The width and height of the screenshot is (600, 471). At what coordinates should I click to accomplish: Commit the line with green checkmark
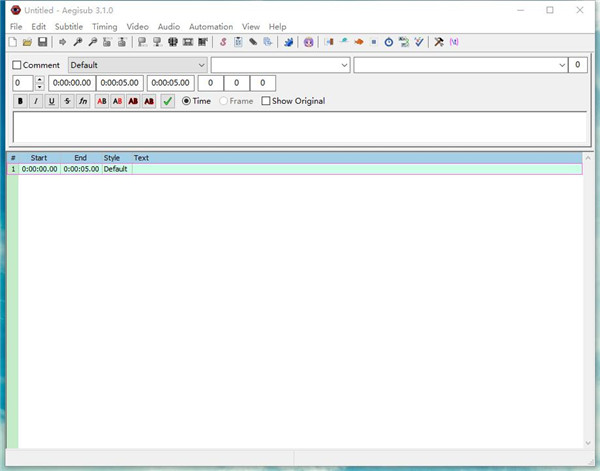pyautogui.click(x=167, y=101)
